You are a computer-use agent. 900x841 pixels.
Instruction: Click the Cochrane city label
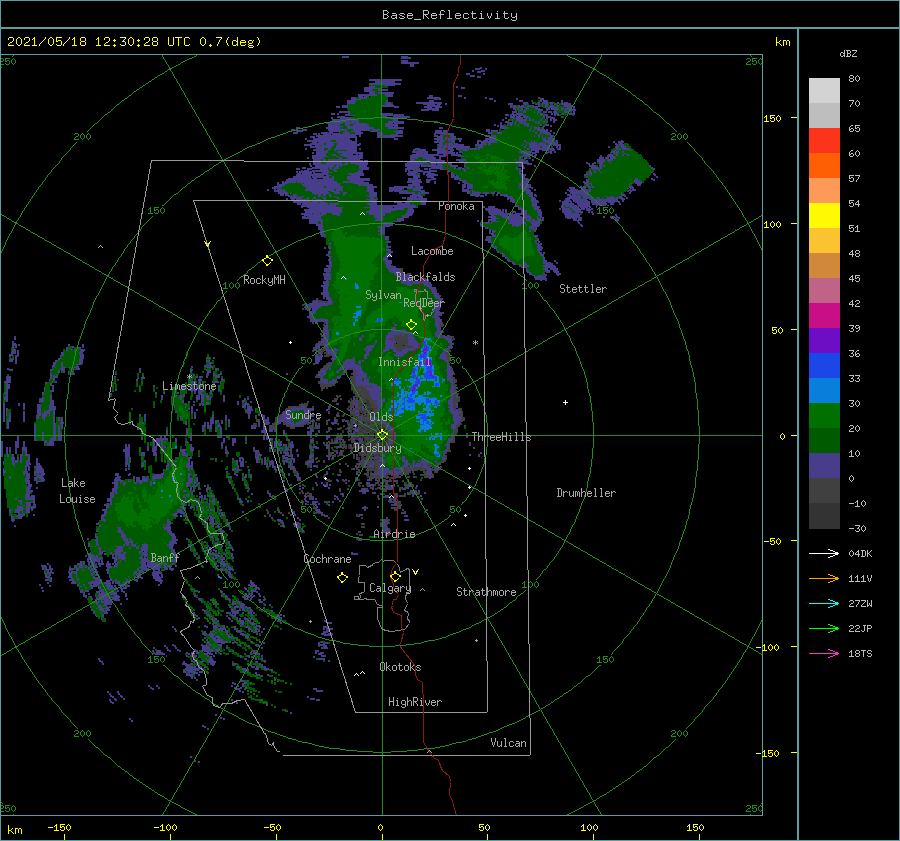pos(327,559)
